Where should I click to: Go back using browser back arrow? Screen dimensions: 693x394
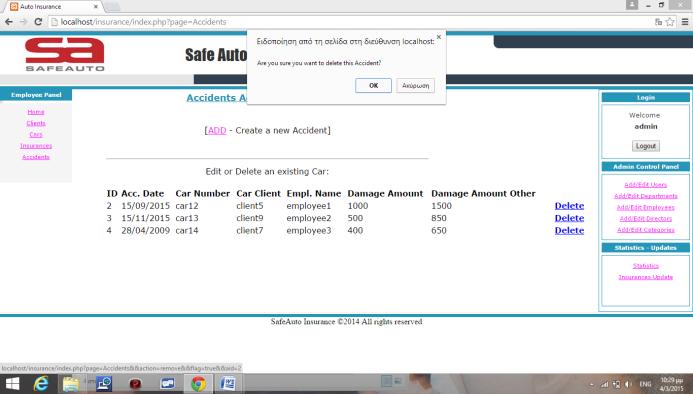point(9,22)
